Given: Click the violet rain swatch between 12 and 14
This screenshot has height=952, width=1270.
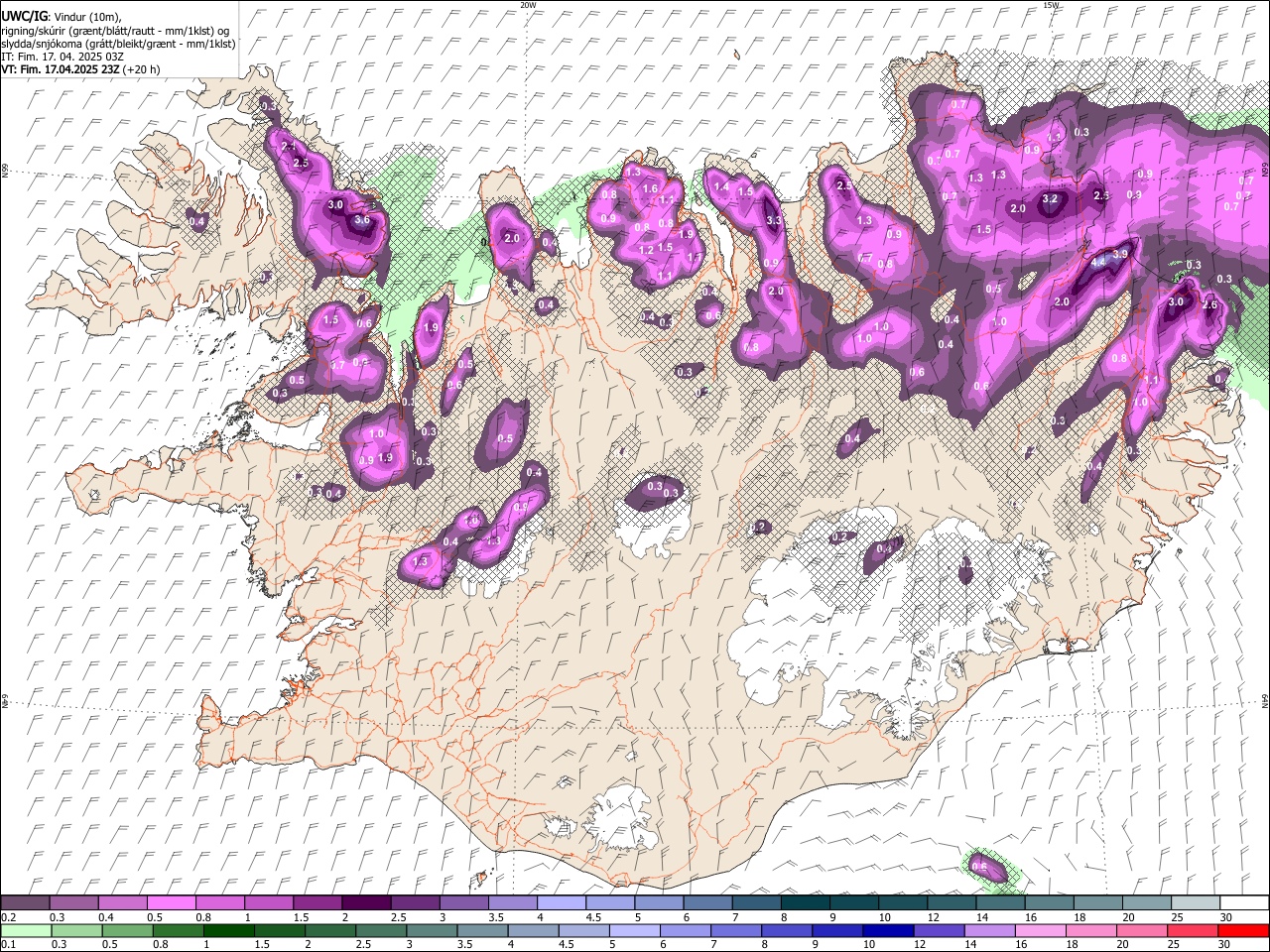Looking at the screenshot, I should pos(938,930).
